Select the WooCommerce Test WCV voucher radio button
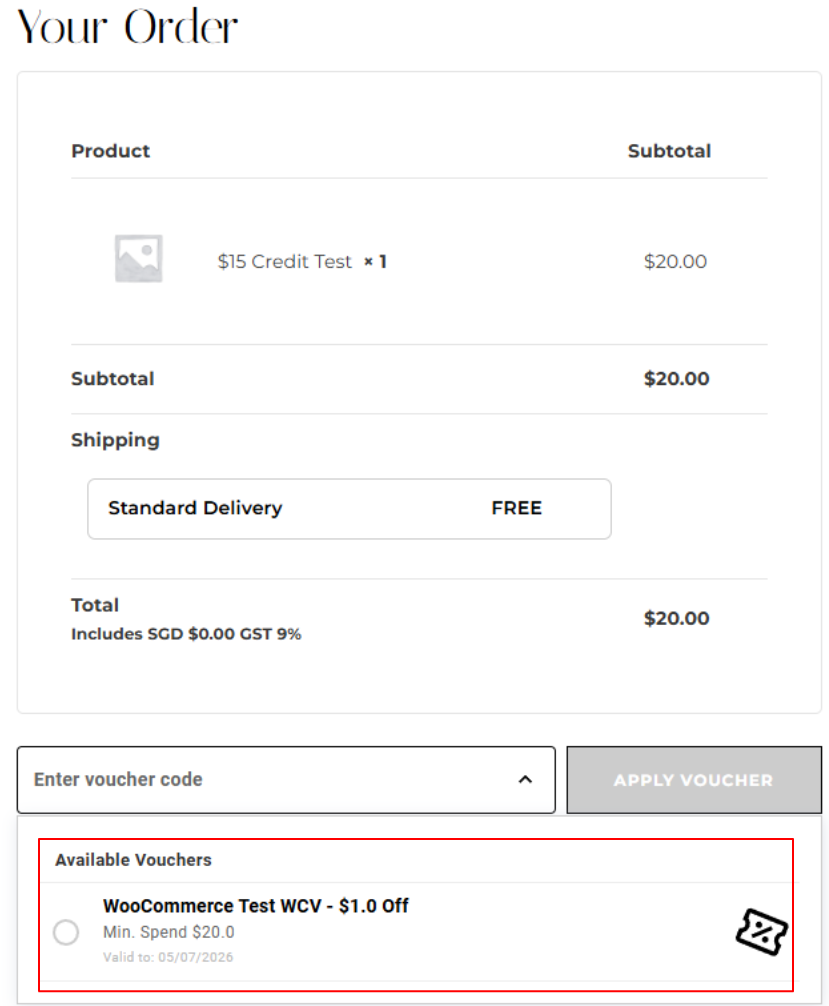The image size is (829, 1006). click(x=66, y=932)
